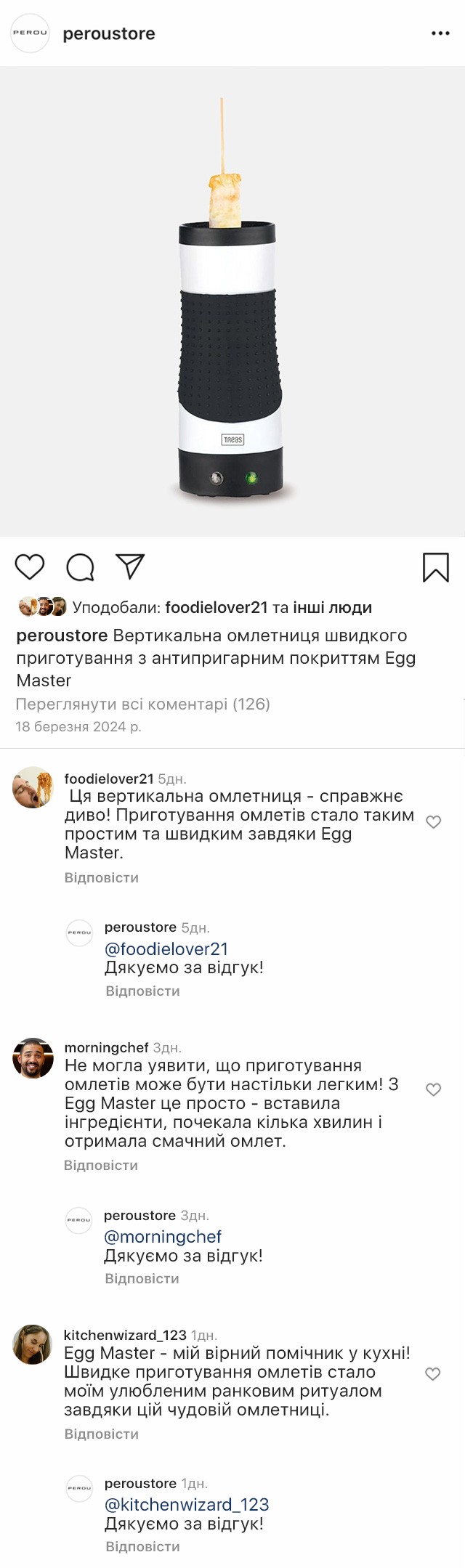The image size is (465, 1568).
Task: Open comments with the speech bubble icon
Action: [x=80, y=567]
